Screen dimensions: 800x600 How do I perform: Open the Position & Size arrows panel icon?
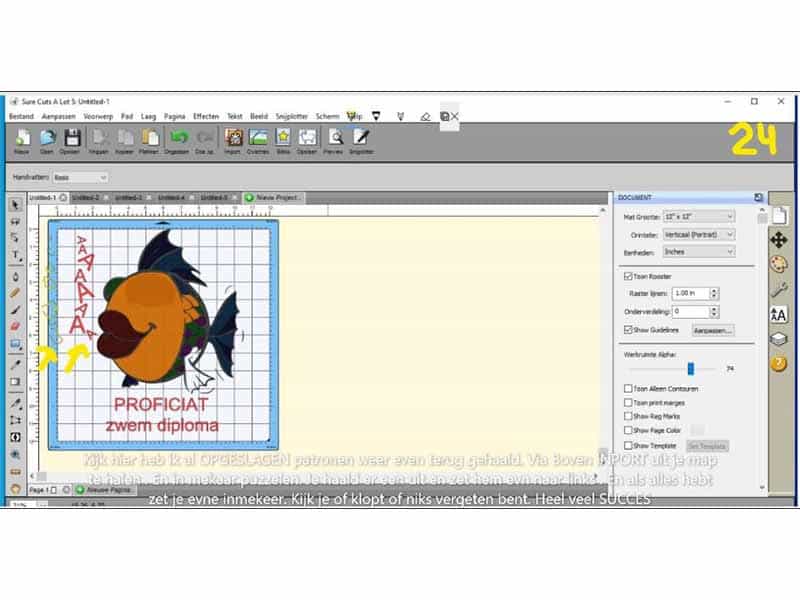click(x=779, y=239)
